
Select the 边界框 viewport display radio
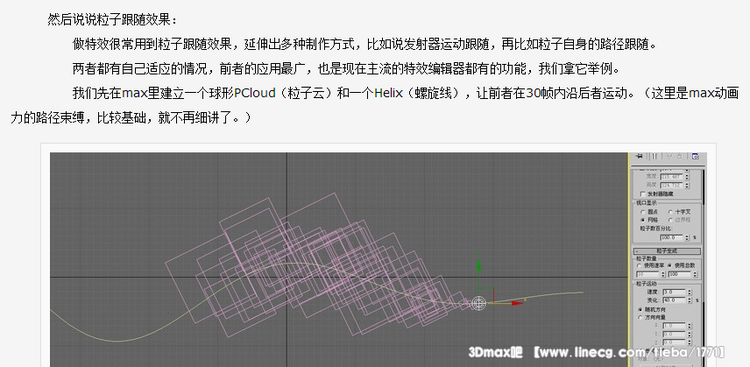tap(671, 220)
